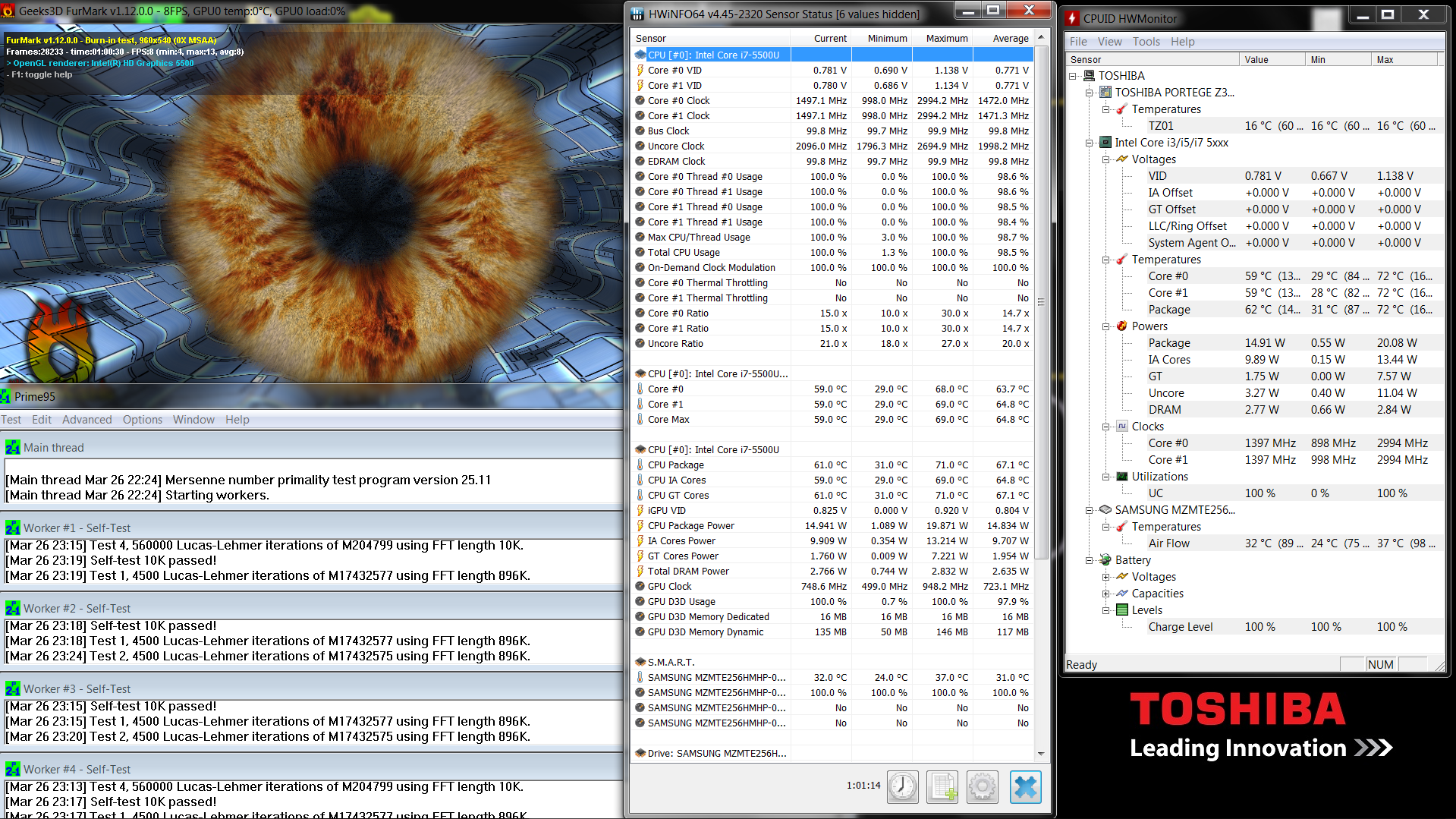Screen dimensions: 1456x819
Task: Collapse the Intel Core i3/i5/i7 5xxx node
Action: [1090, 143]
